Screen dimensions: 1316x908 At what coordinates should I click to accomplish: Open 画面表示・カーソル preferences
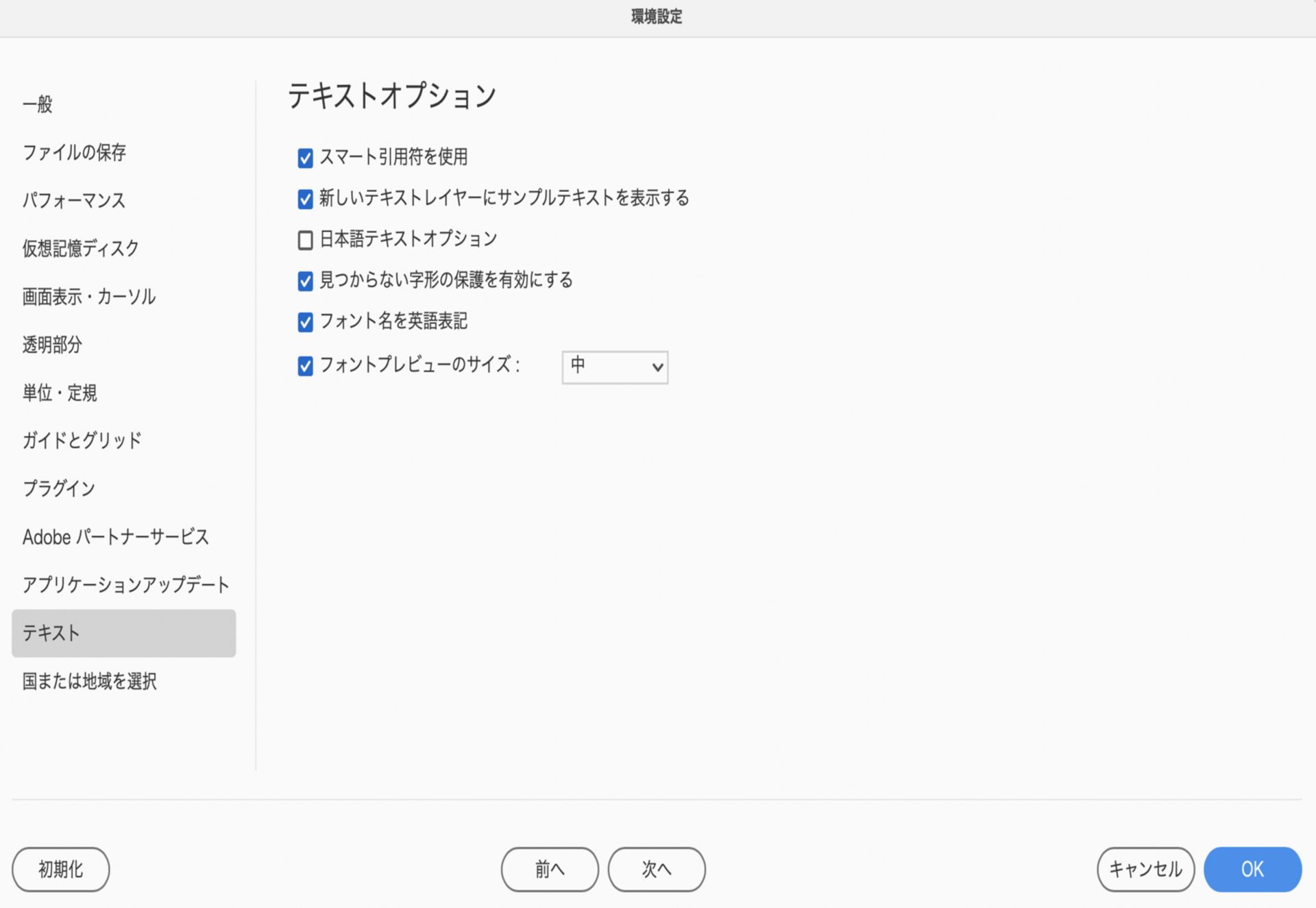click(89, 297)
